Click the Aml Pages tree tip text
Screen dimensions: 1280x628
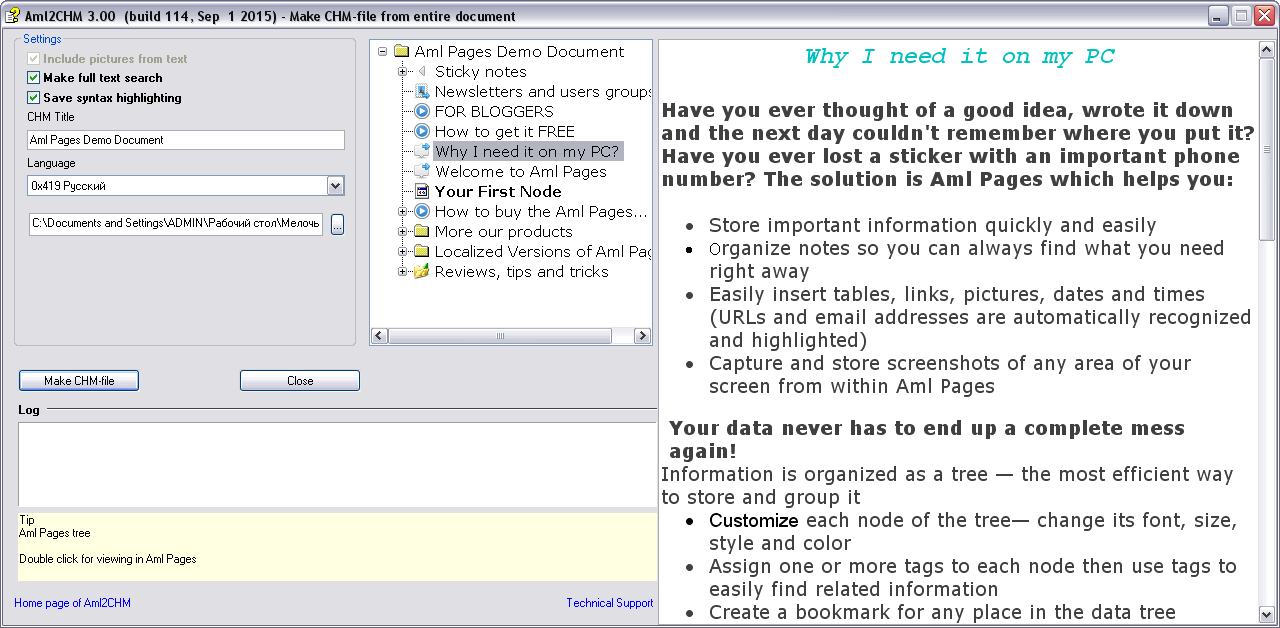(55, 533)
